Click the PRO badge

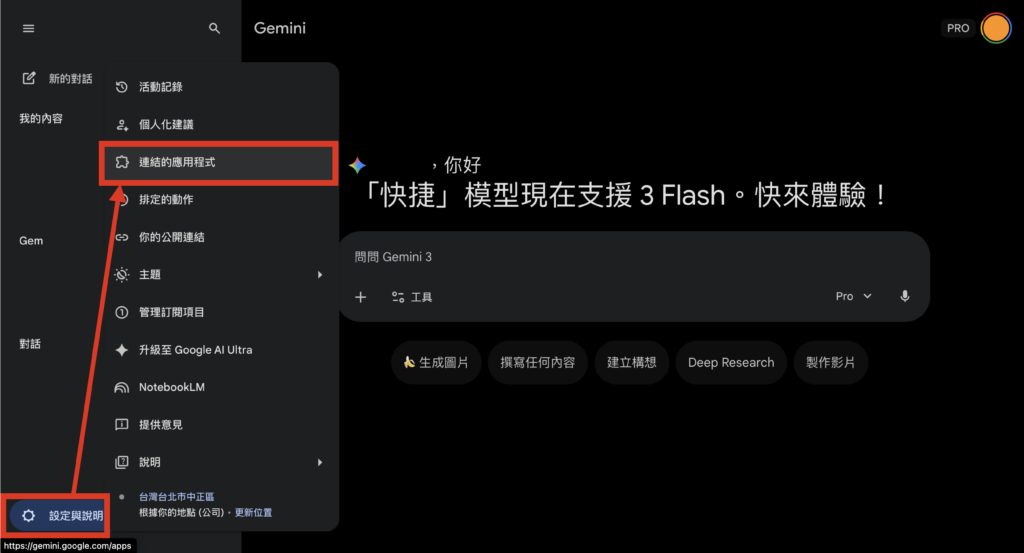pyautogui.click(x=957, y=28)
